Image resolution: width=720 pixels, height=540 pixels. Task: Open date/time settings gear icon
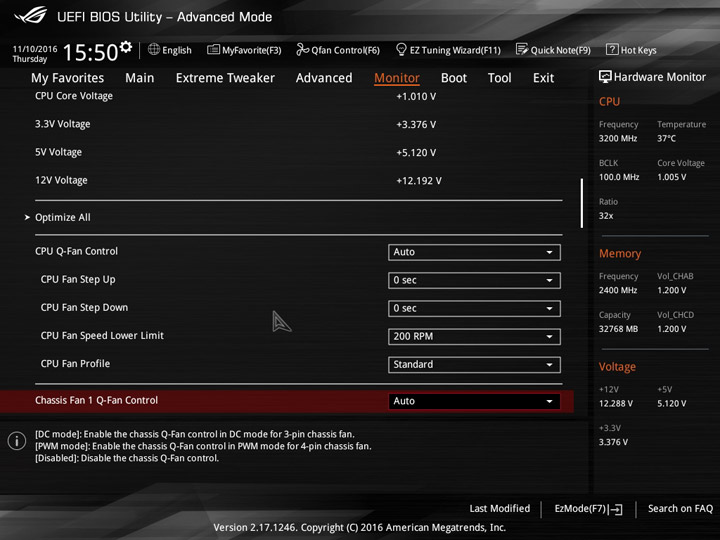(x=126, y=47)
